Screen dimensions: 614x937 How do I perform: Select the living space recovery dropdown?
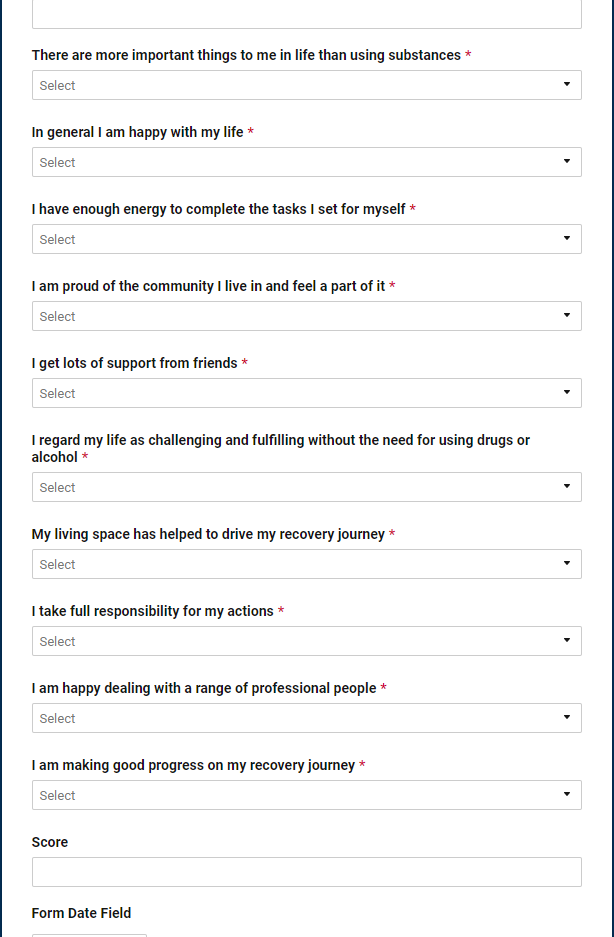(x=307, y=564)
